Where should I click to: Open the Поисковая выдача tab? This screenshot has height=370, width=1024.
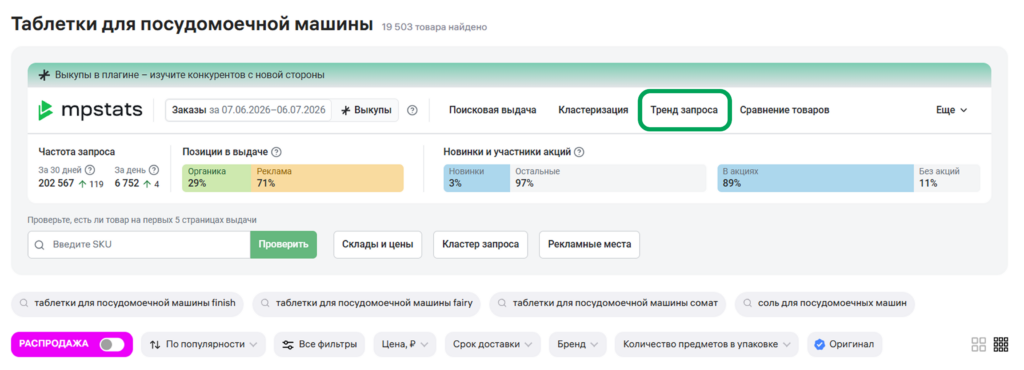point(492,110)
